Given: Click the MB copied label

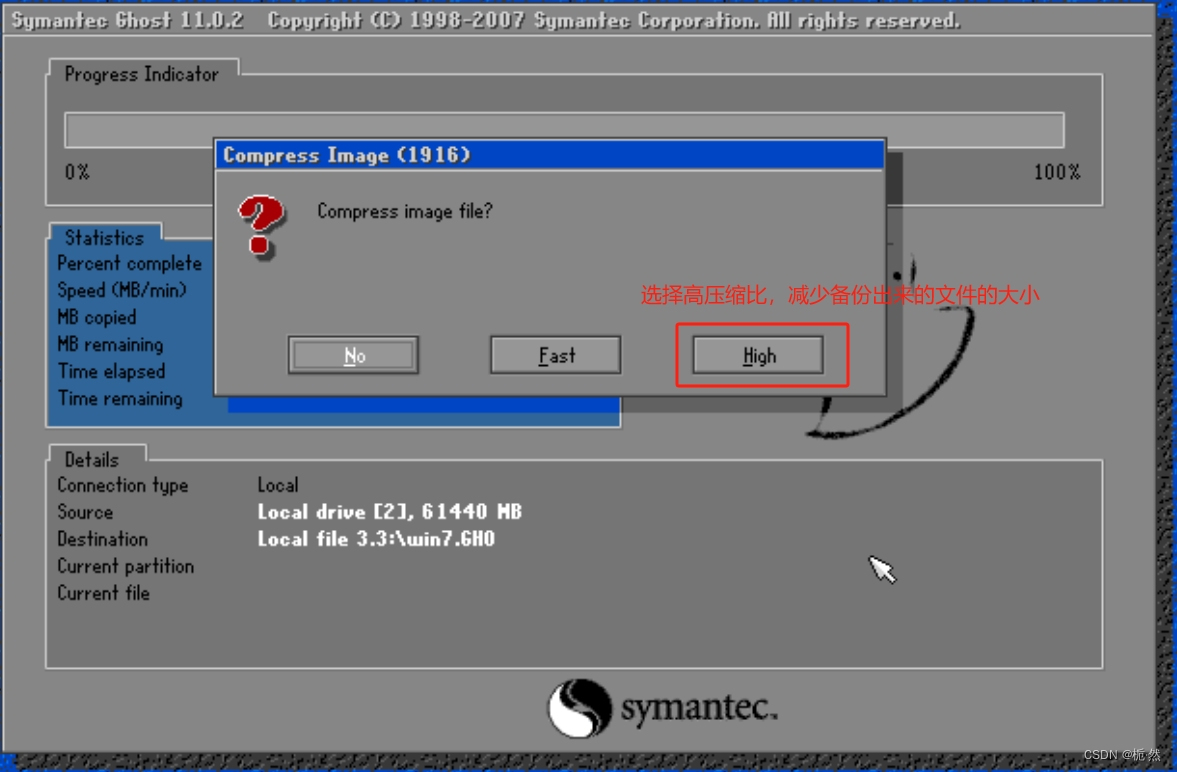Looking at the screenshot, I should pyautogui.click(x=97, y=318).
